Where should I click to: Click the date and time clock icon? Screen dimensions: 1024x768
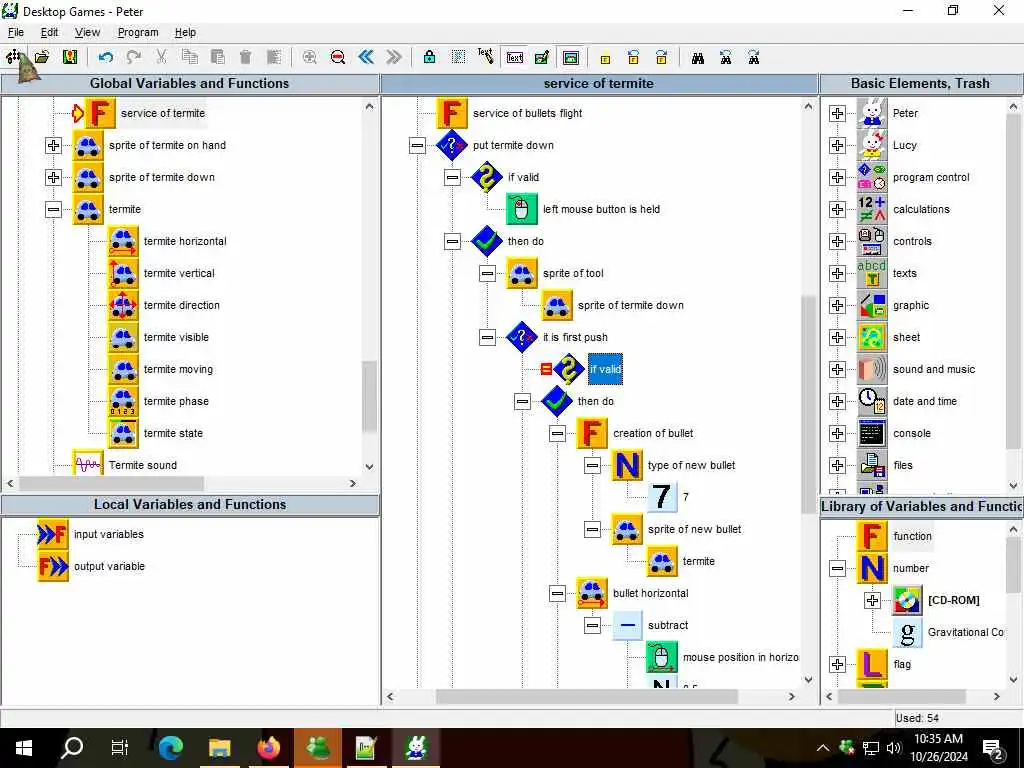pyautogui.click(x=872, y=401)
